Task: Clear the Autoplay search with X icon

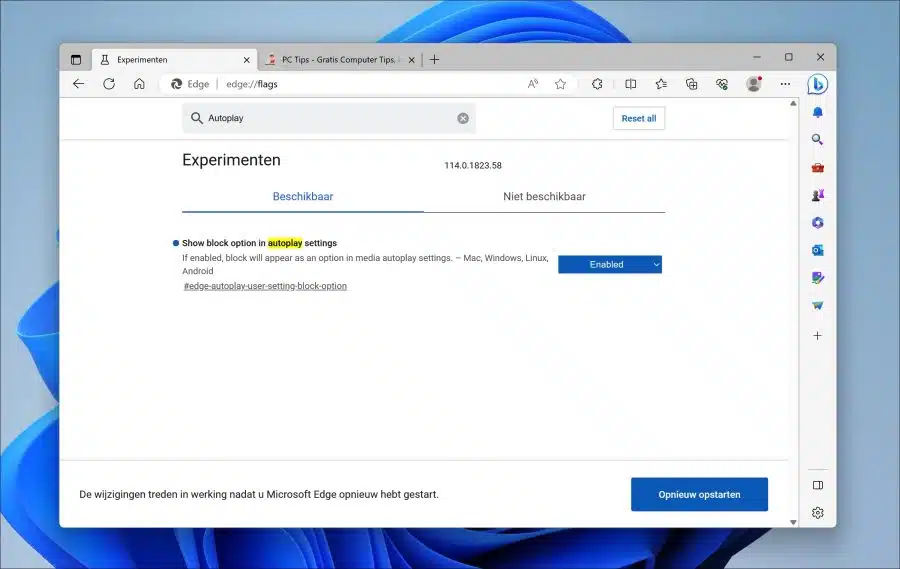Action: click(x=463, y=118)
